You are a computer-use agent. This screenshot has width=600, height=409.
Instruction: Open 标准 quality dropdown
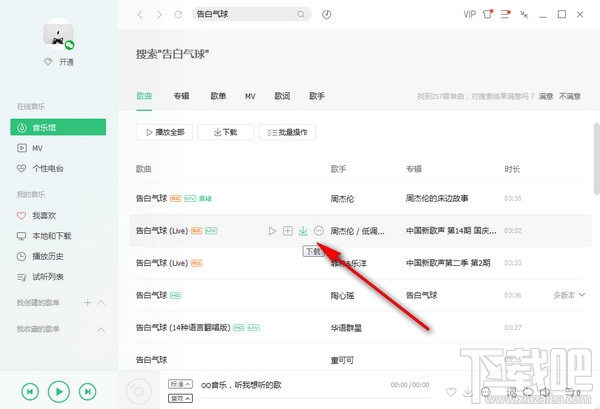[x=180, y=384]
